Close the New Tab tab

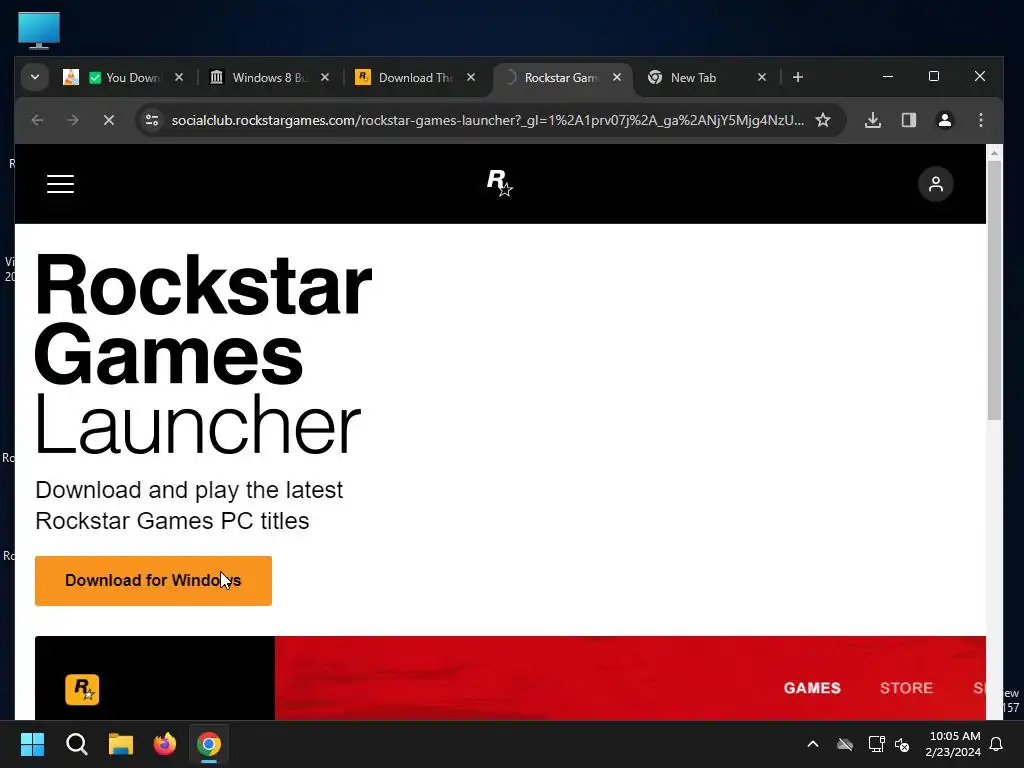[761, 77]
